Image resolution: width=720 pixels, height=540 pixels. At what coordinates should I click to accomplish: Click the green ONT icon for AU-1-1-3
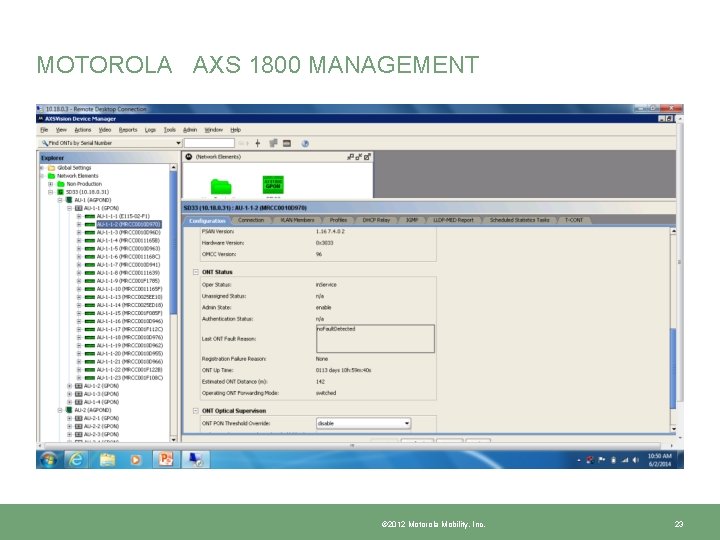pos(90,233)
